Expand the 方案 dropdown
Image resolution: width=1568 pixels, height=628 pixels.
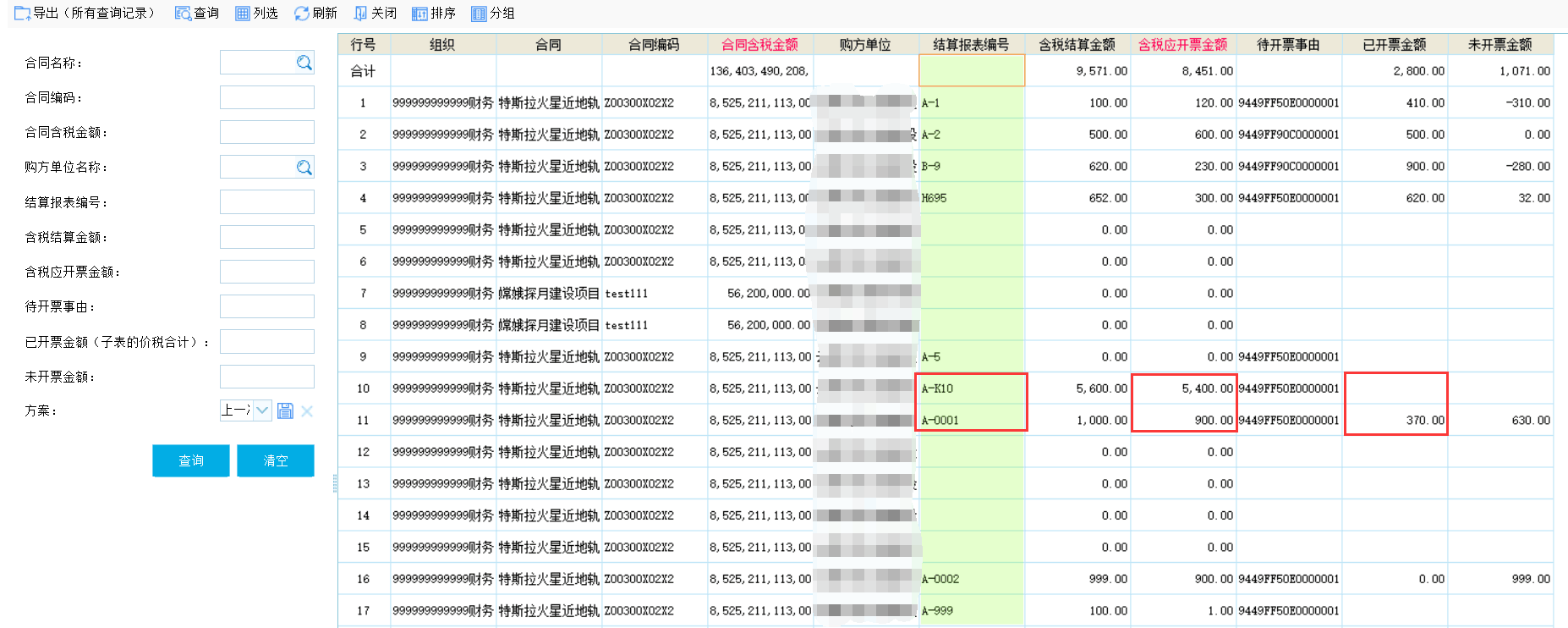click(x=262, y=410)
